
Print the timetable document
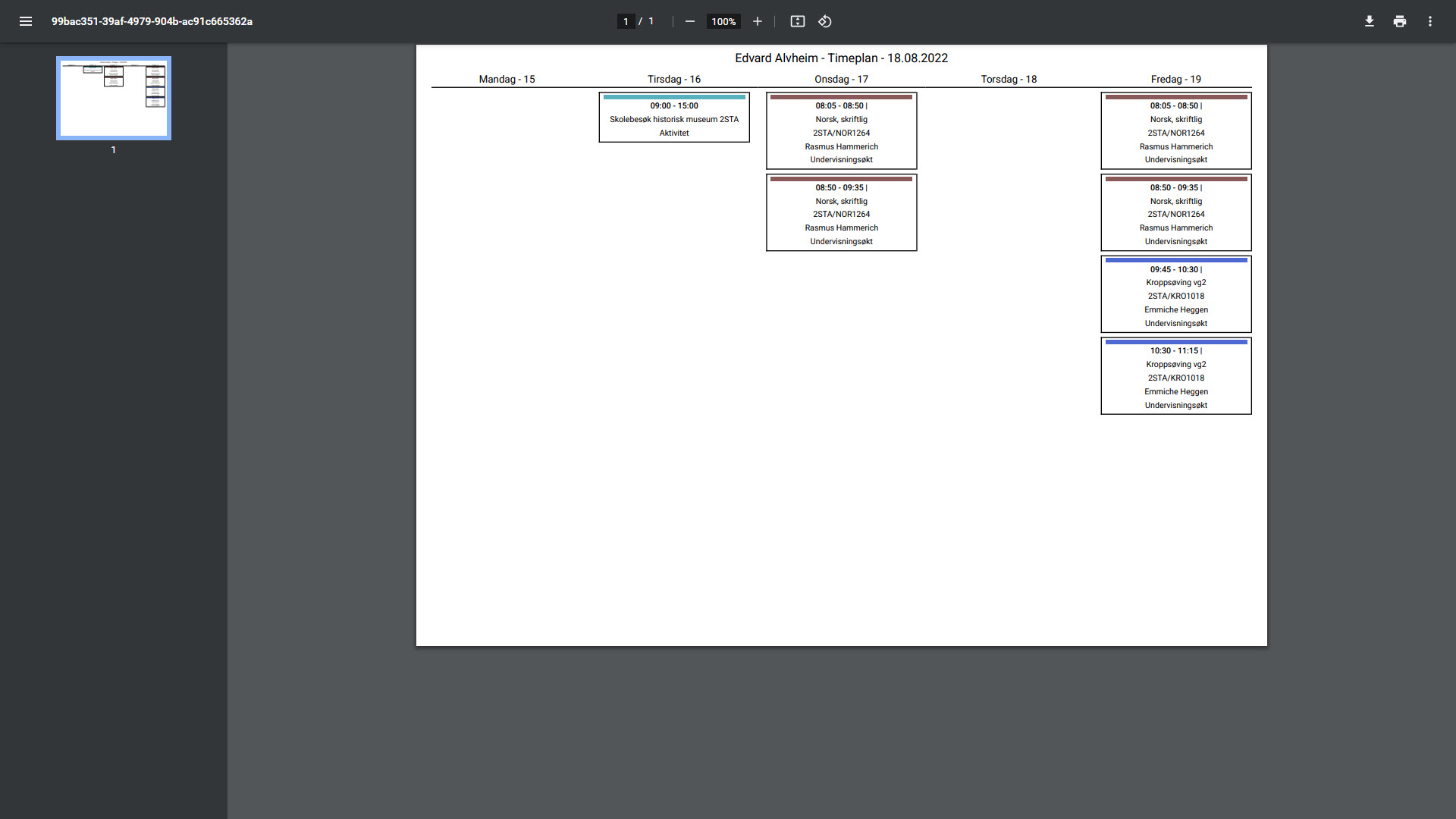(1399, 21)
